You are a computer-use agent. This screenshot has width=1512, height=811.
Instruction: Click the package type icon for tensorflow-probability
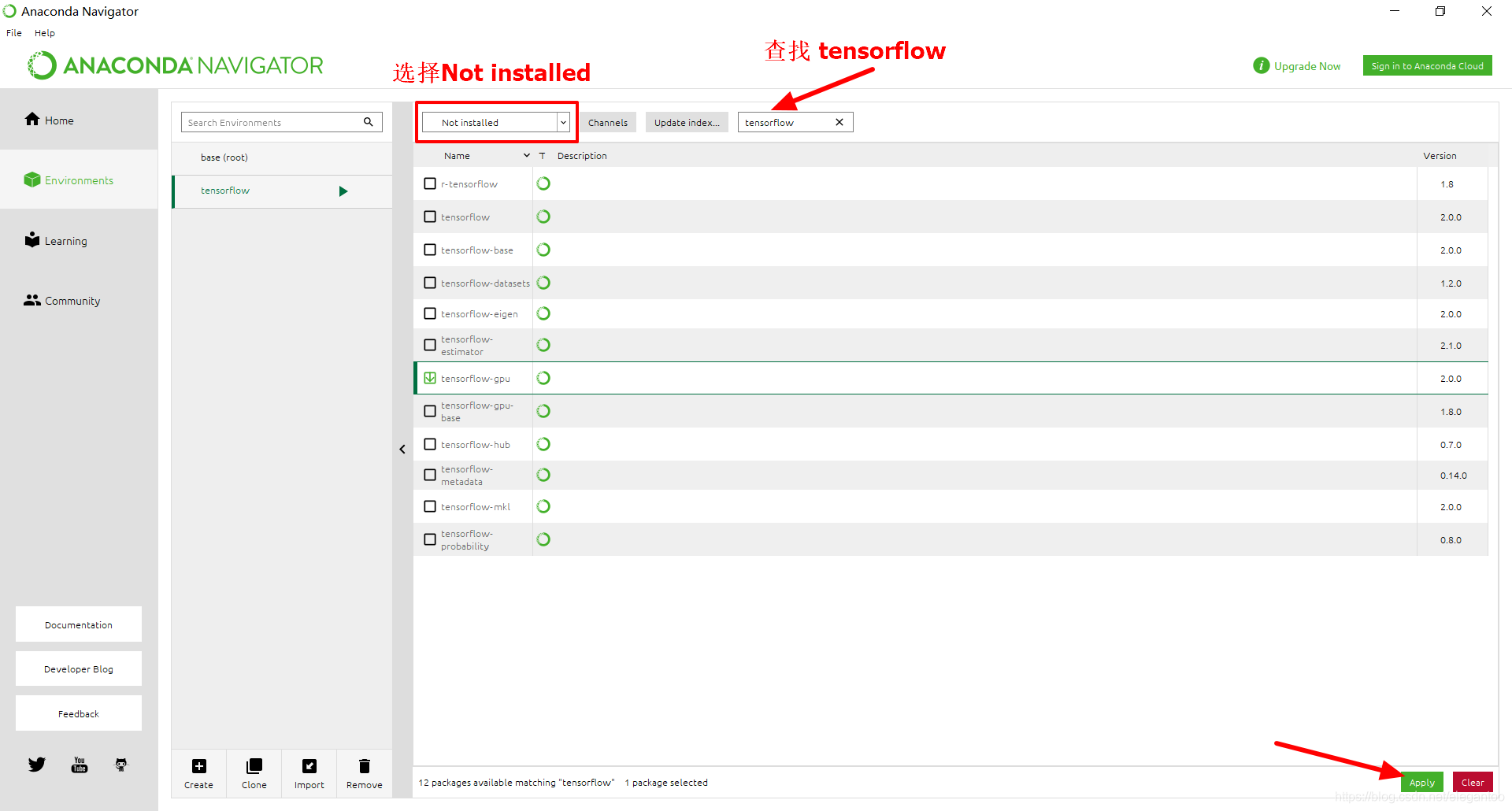543,539
